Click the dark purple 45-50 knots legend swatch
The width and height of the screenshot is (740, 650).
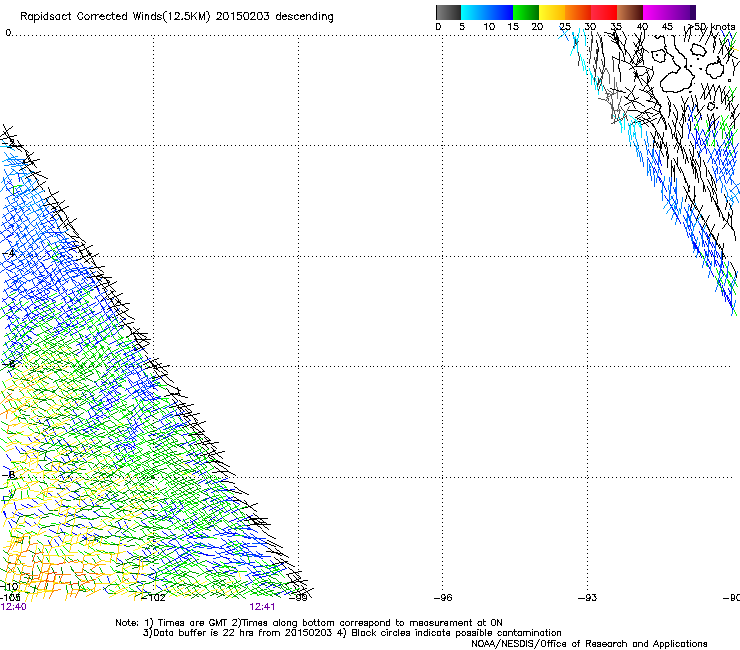pyautogui.click(x=682, y=12)
